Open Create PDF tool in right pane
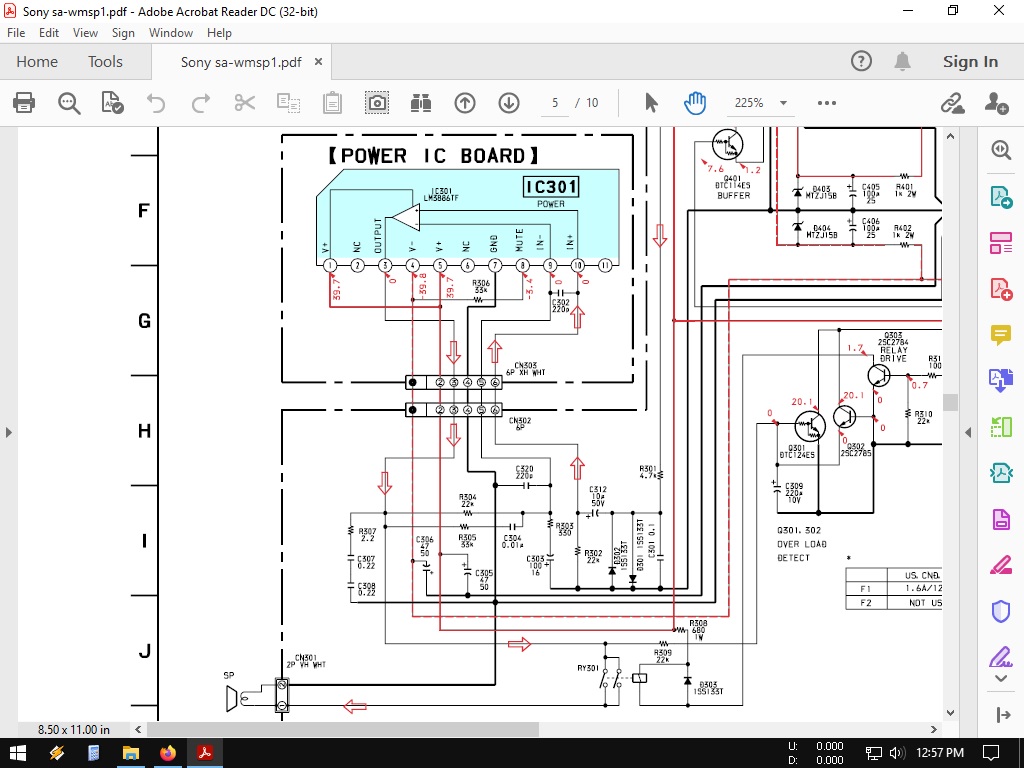The image size is (1024, 768). point(1001,288)
